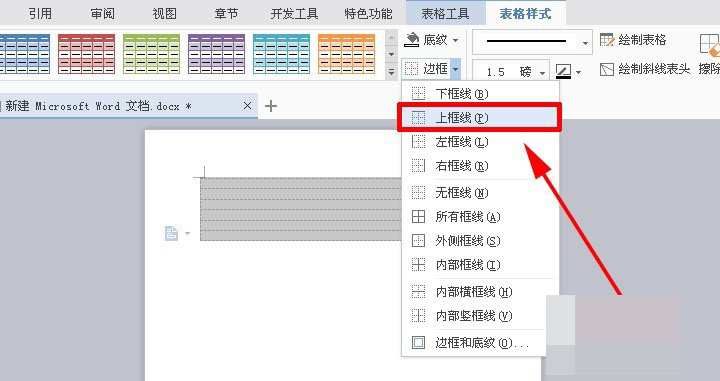The image size is (720, 381).
Task: Switch to the 表格工具 tab
Action: click(445, 13)
